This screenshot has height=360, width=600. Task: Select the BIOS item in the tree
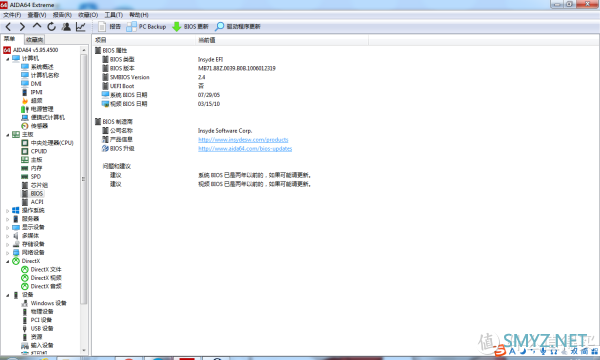coord(32,193)
